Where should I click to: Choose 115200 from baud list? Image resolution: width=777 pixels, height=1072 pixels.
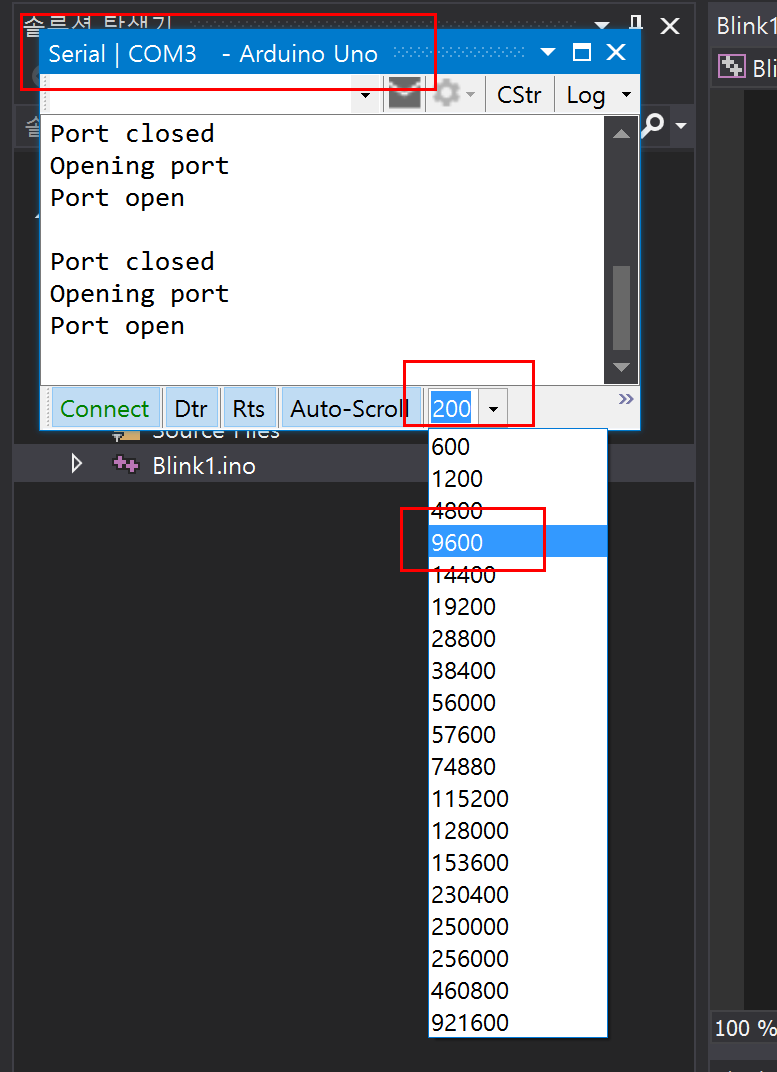[517, 799]
